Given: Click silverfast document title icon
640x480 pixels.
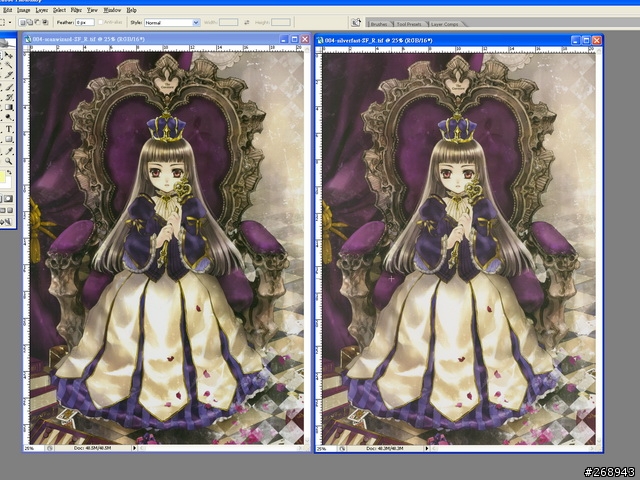Looking at the screenshot, I should pyautogui.click(x=320, y=40).
